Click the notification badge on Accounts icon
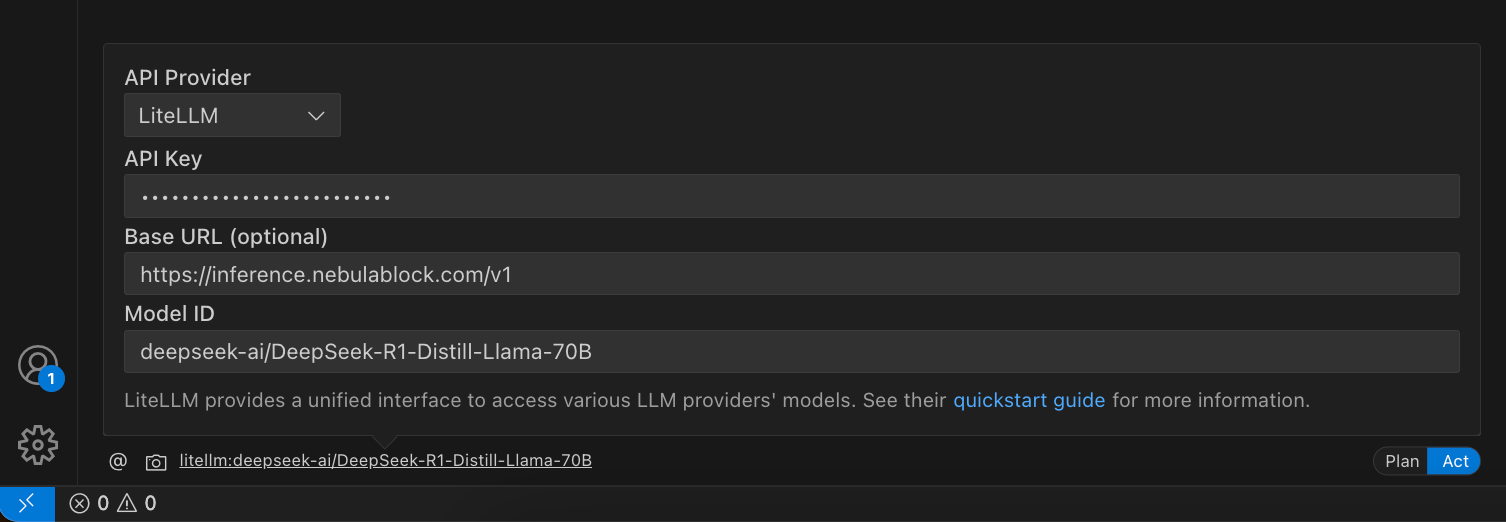 point(51,379)
